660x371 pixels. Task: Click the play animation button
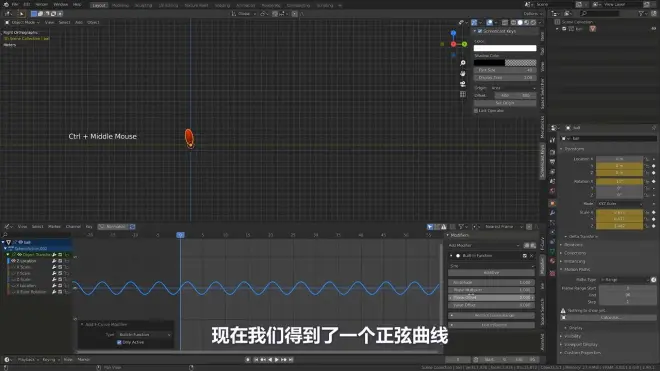tap(277, 360)
